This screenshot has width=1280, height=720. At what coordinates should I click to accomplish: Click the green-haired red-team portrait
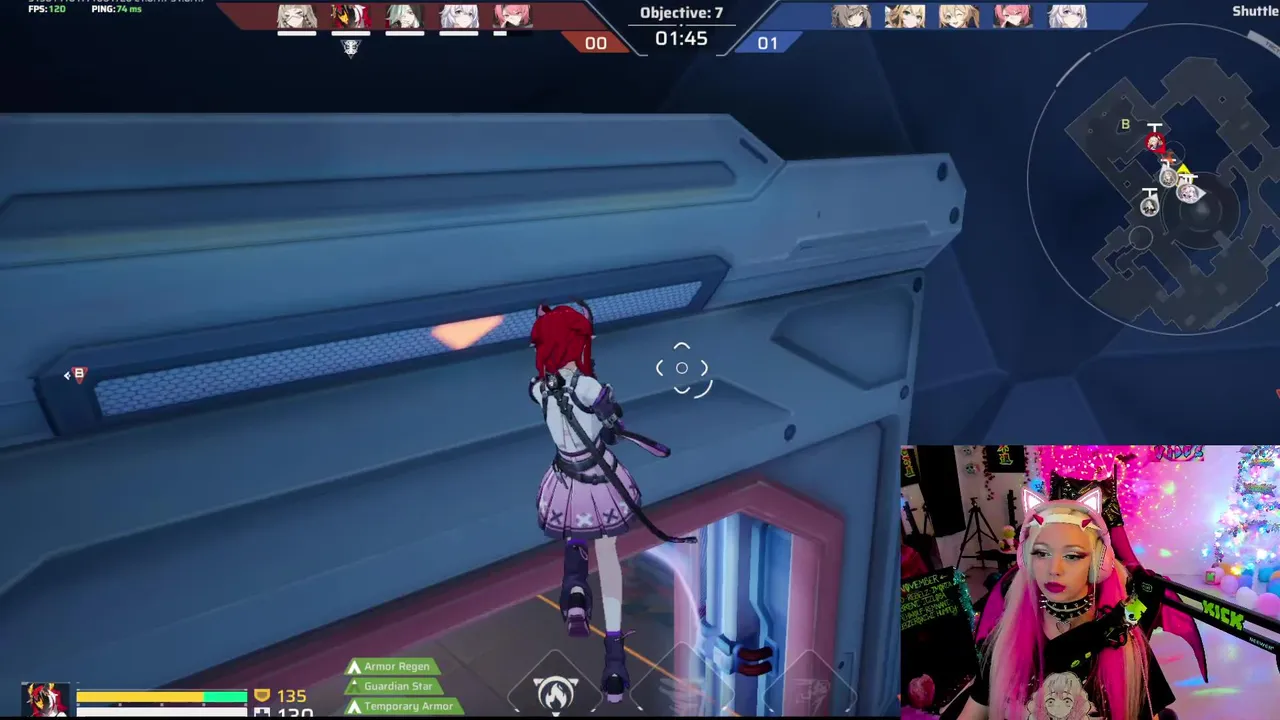405,16
